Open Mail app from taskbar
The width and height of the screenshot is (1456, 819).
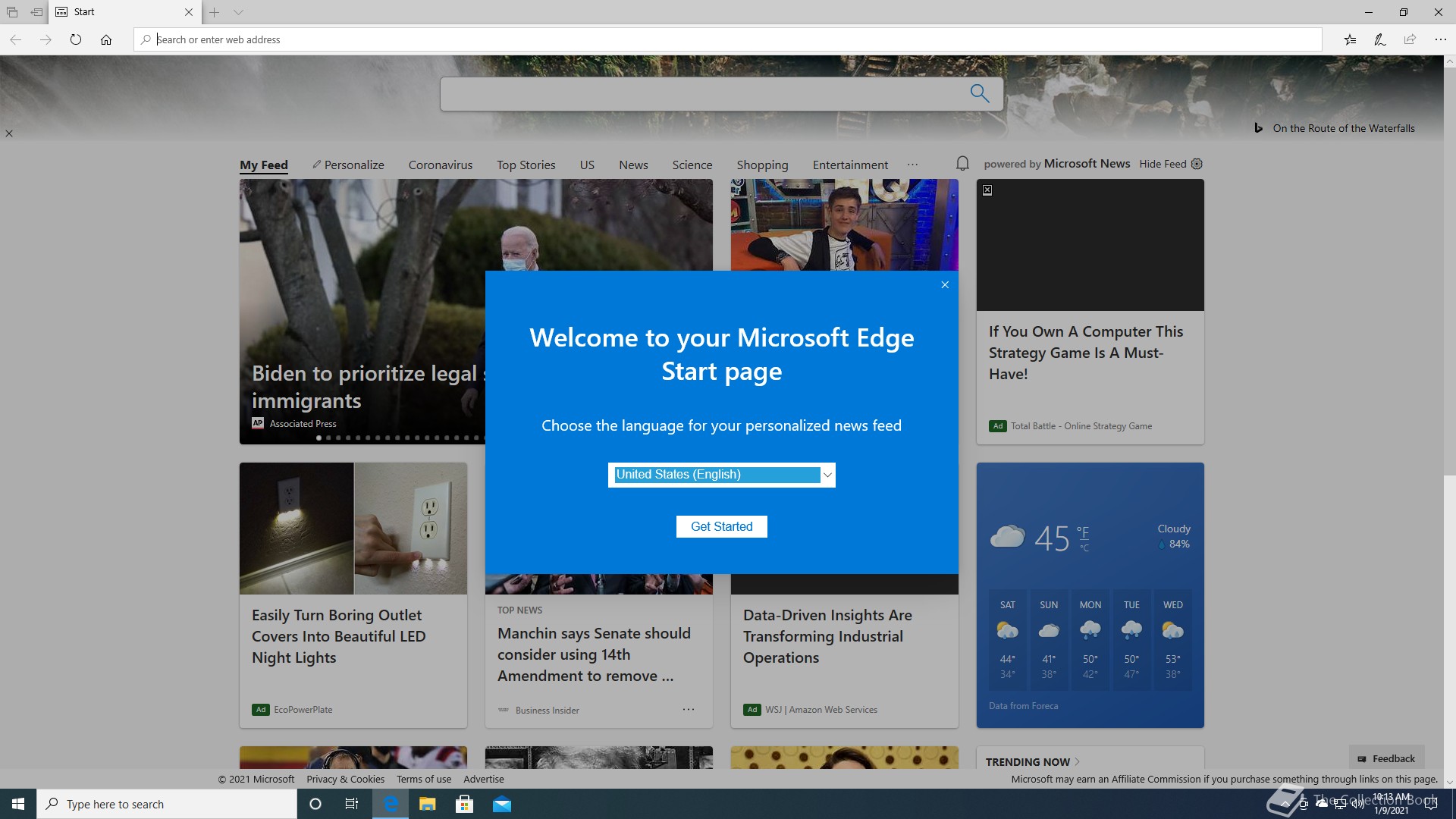point(502,804)
